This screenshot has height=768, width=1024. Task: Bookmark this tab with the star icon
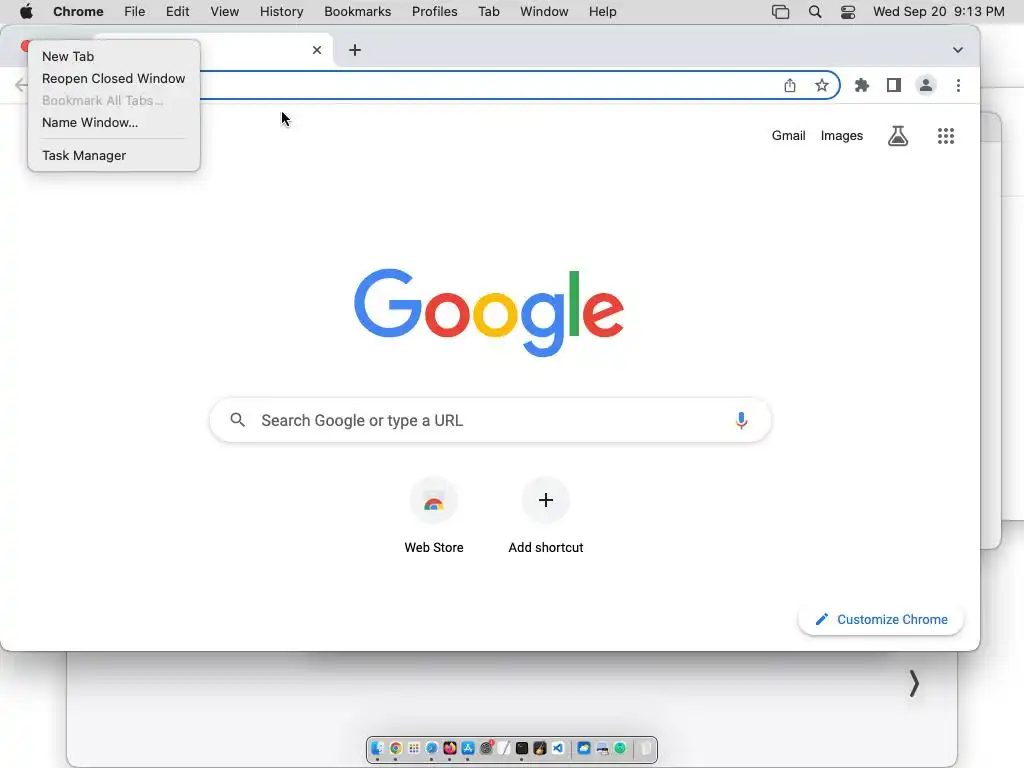[822, 86]
